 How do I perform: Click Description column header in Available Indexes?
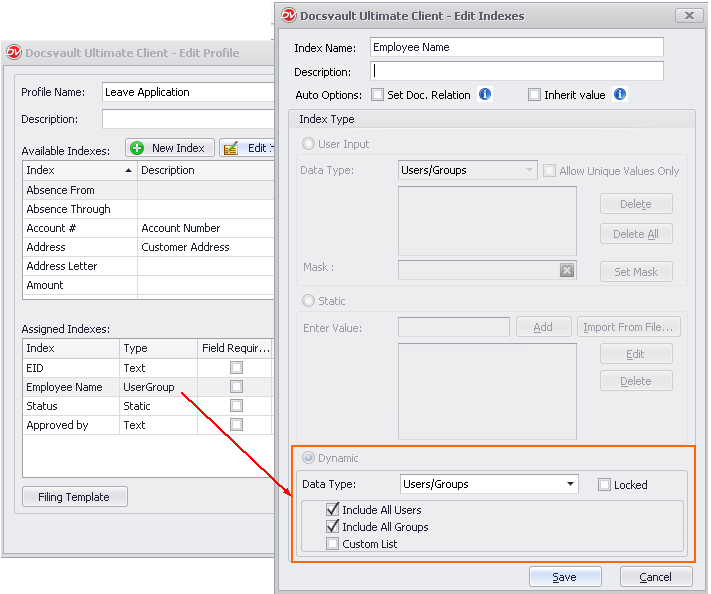pos(206,170)
